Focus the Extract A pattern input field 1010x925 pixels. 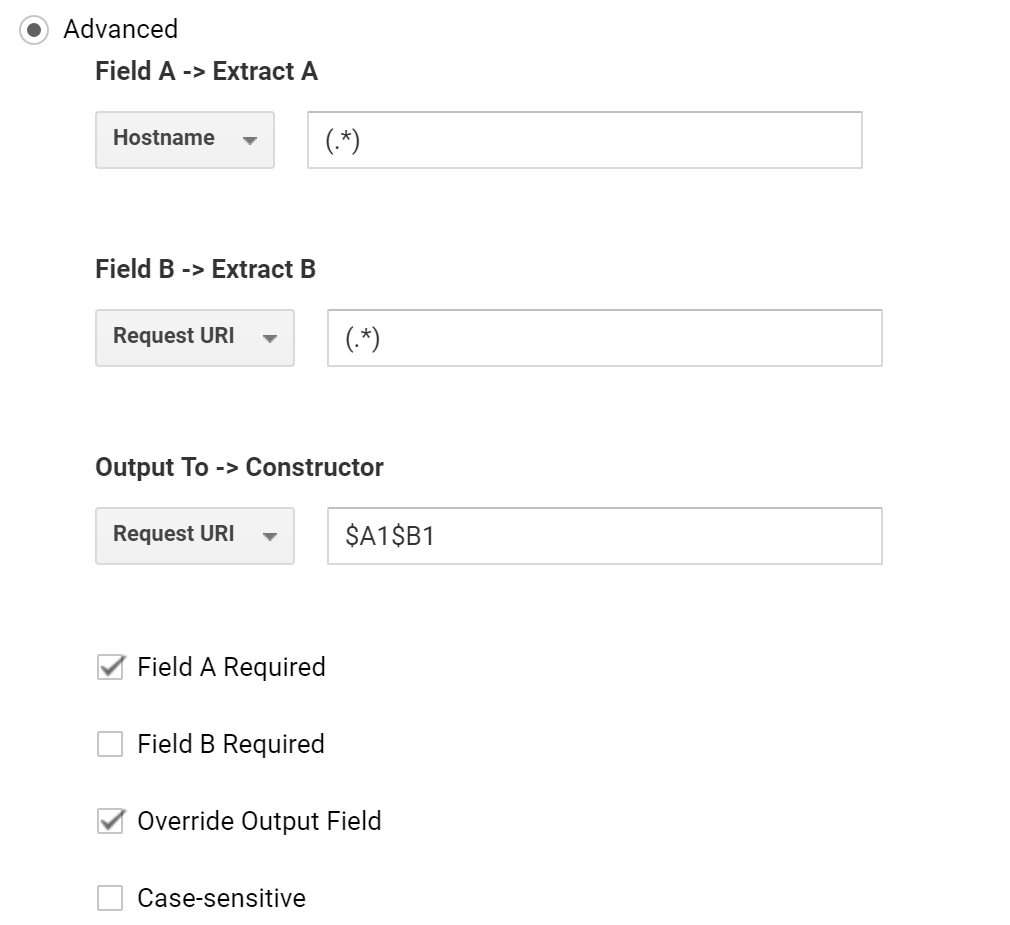pos(584,140)
